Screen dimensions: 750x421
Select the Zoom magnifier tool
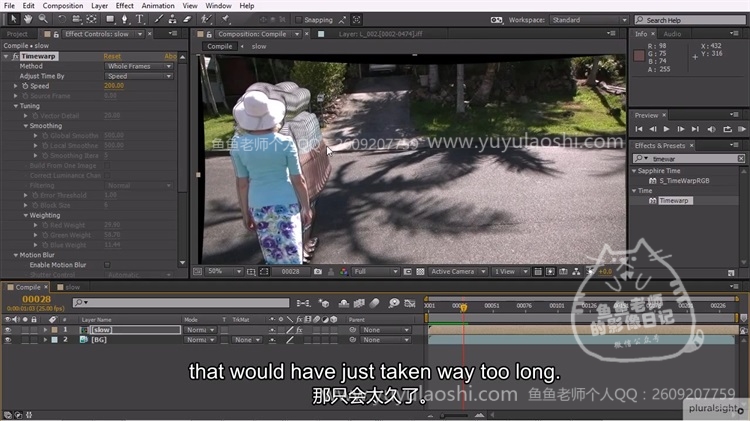pyautogui.click(x=43, y=19)
